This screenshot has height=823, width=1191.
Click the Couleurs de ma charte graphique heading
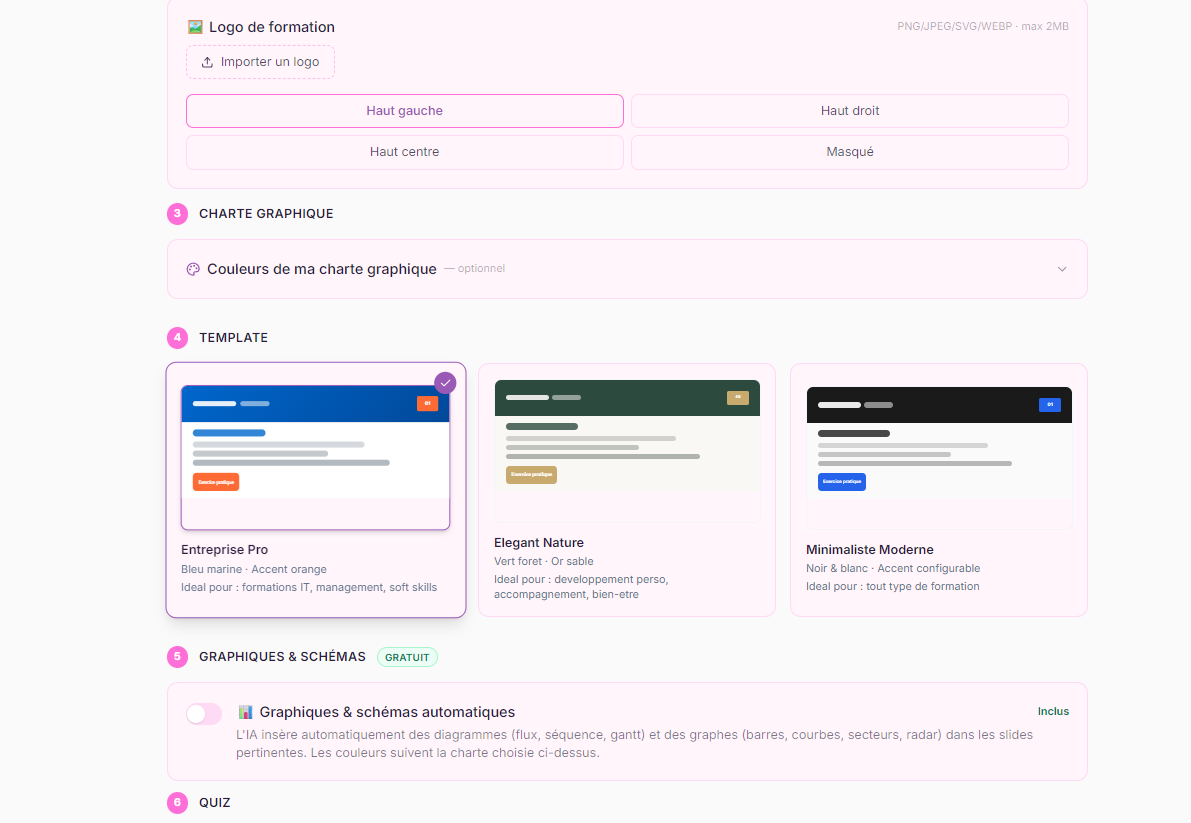click(321, 269)
